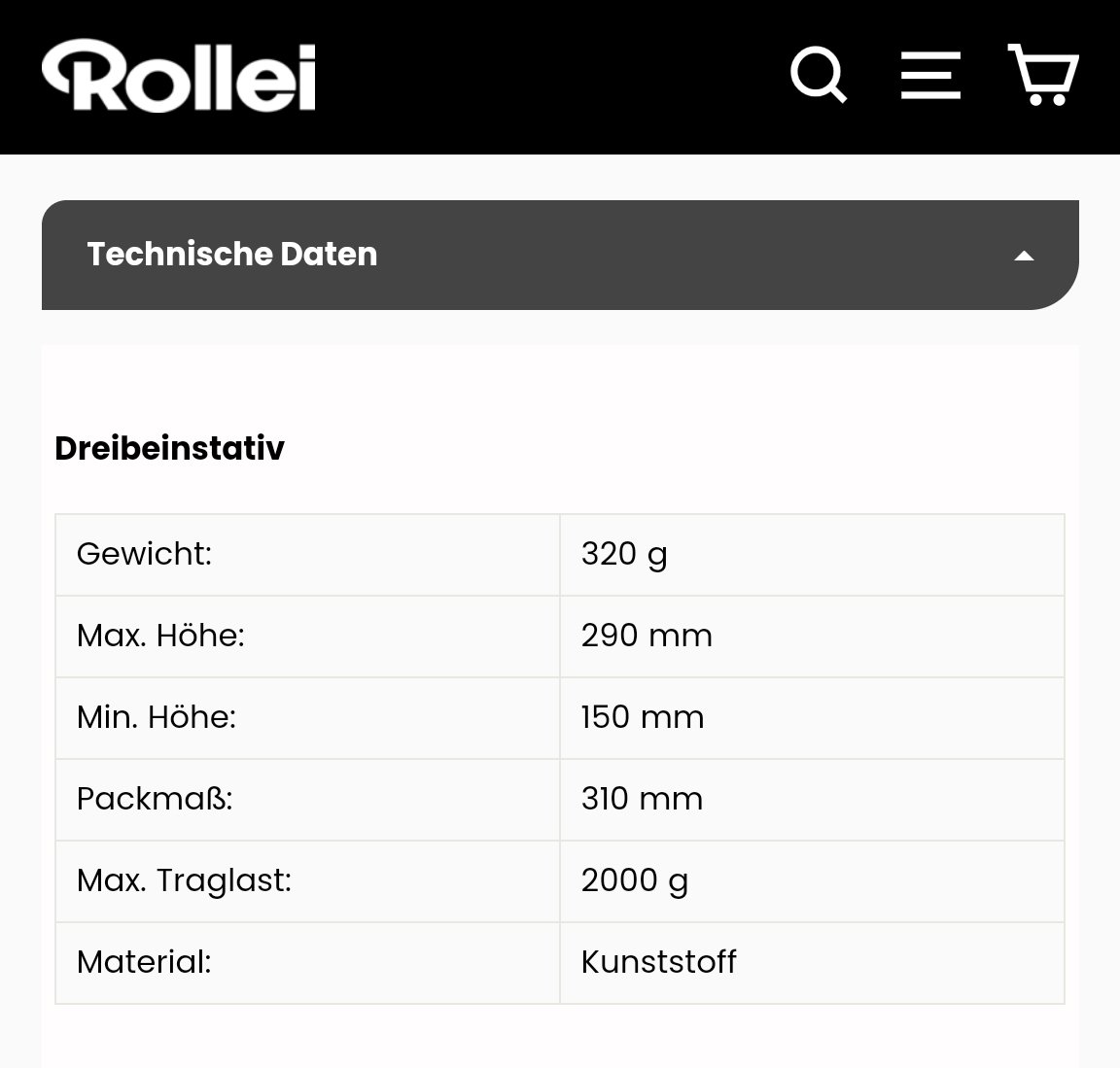Screen dimensions: 1120x1068
Task: Click the Gewicht label cell
Action: [308, 555]
